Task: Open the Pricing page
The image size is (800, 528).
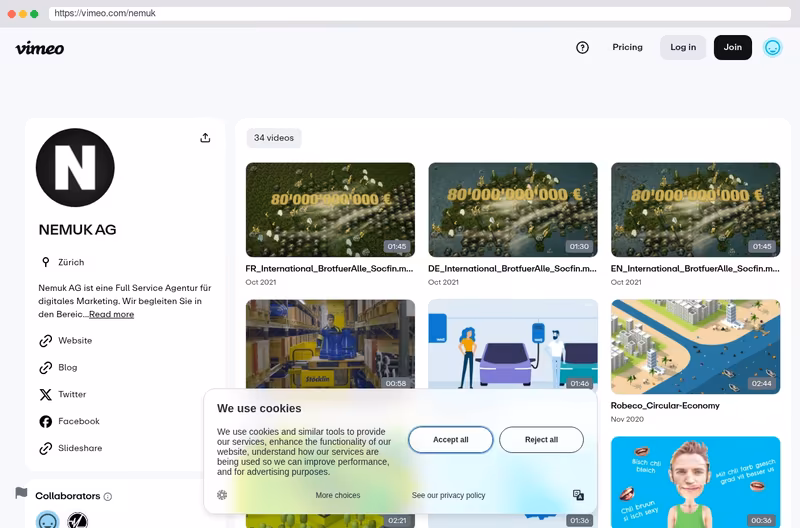Action: tap(627, 47)
